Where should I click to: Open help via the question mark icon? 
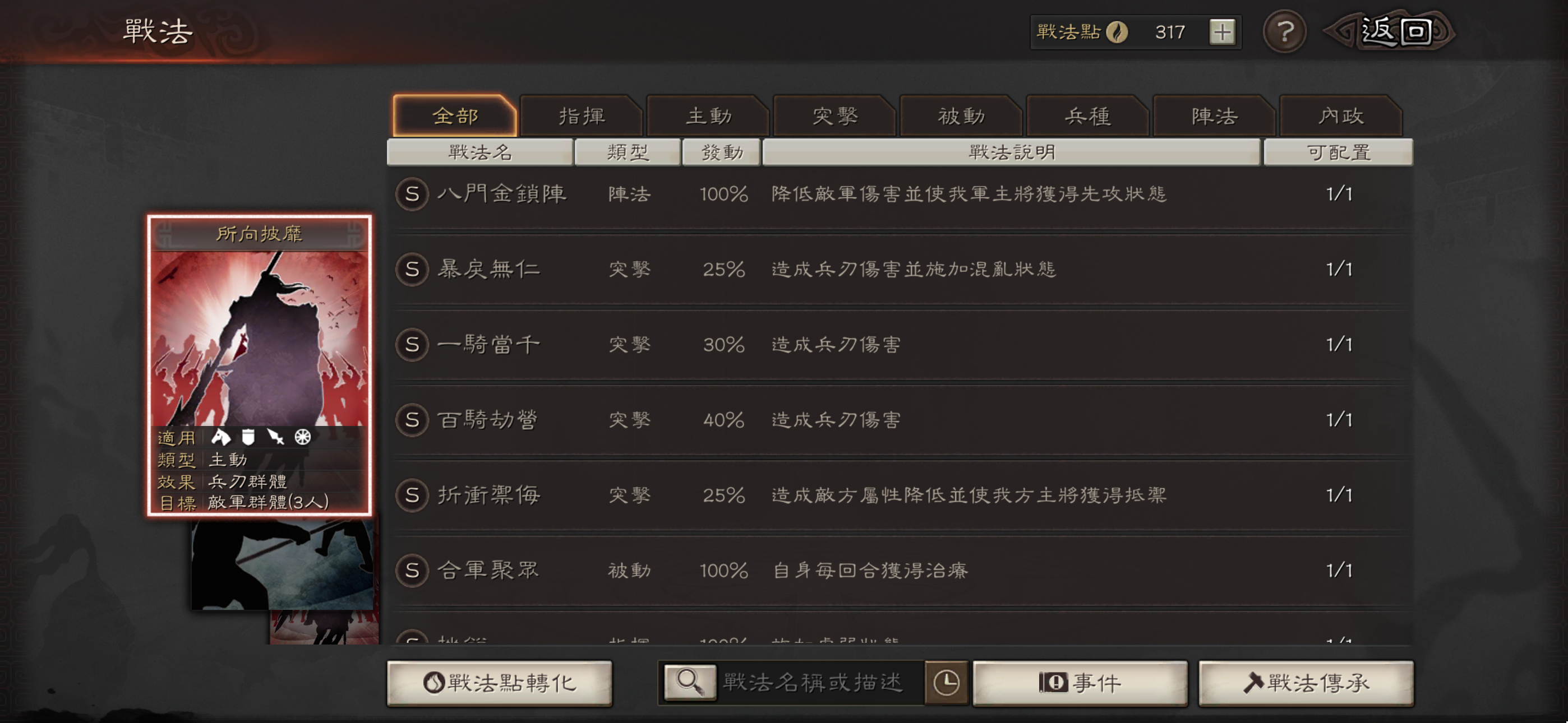point(1284,31)
